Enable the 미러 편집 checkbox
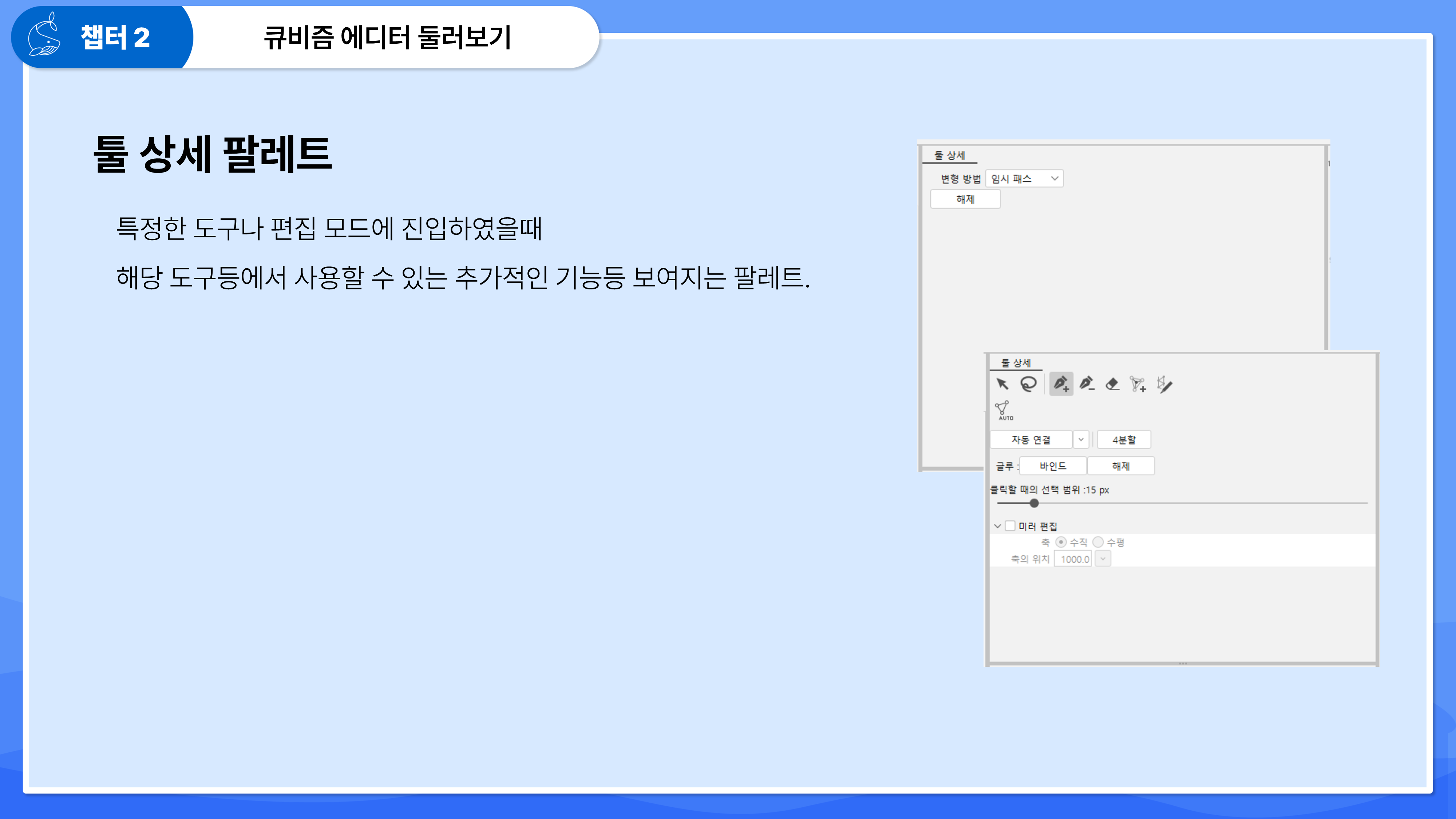 pos(1010,526)
